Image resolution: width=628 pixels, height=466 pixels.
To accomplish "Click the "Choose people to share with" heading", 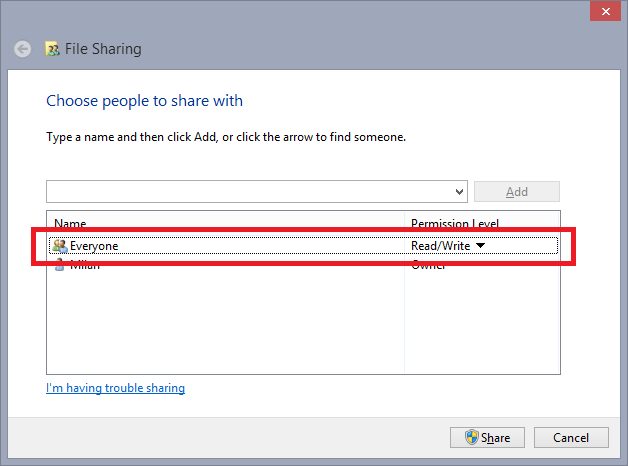I will (x=144, y=101).
